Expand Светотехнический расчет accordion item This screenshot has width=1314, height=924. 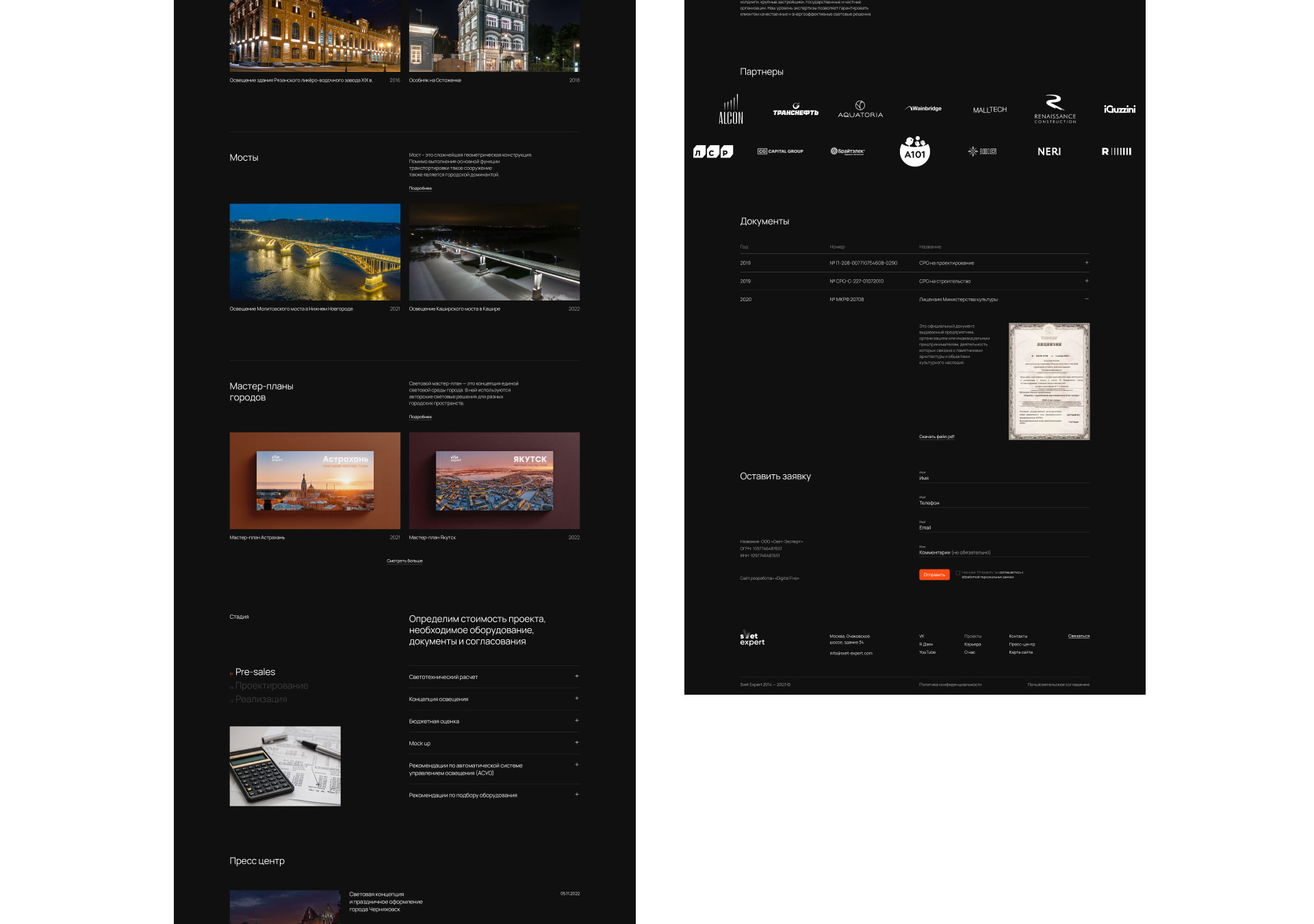coord(576,676)
